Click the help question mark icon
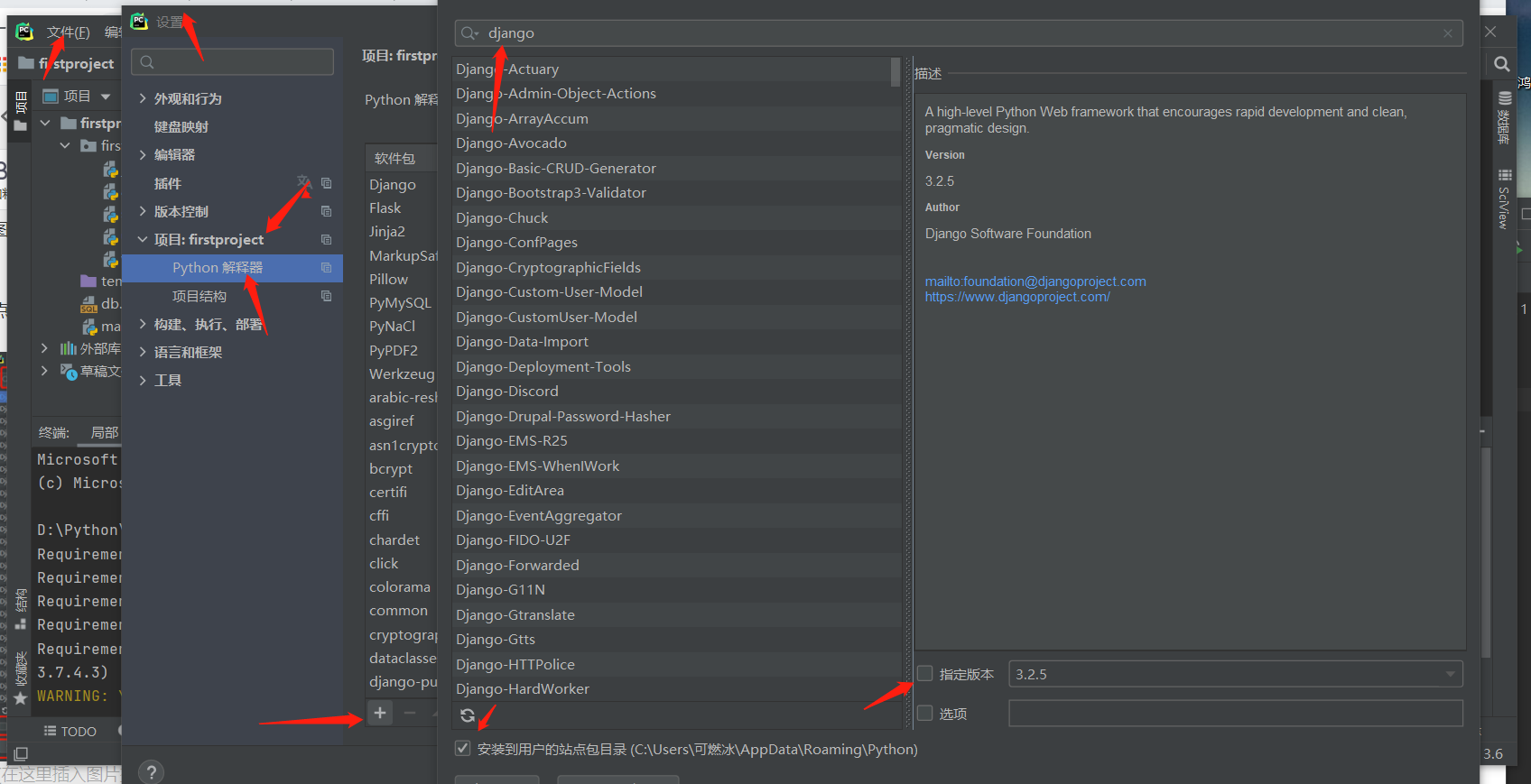The height and width of the screenshot is (784, 1531). click(x=152, y=772)
